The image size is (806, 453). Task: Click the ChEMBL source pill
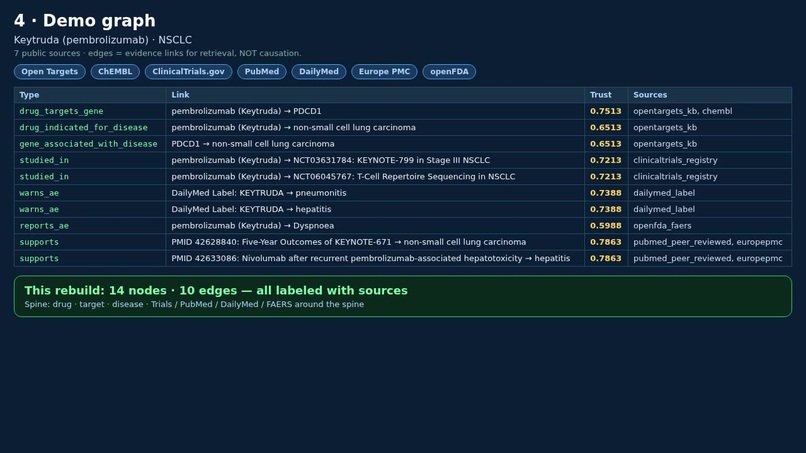click(115, 71)
